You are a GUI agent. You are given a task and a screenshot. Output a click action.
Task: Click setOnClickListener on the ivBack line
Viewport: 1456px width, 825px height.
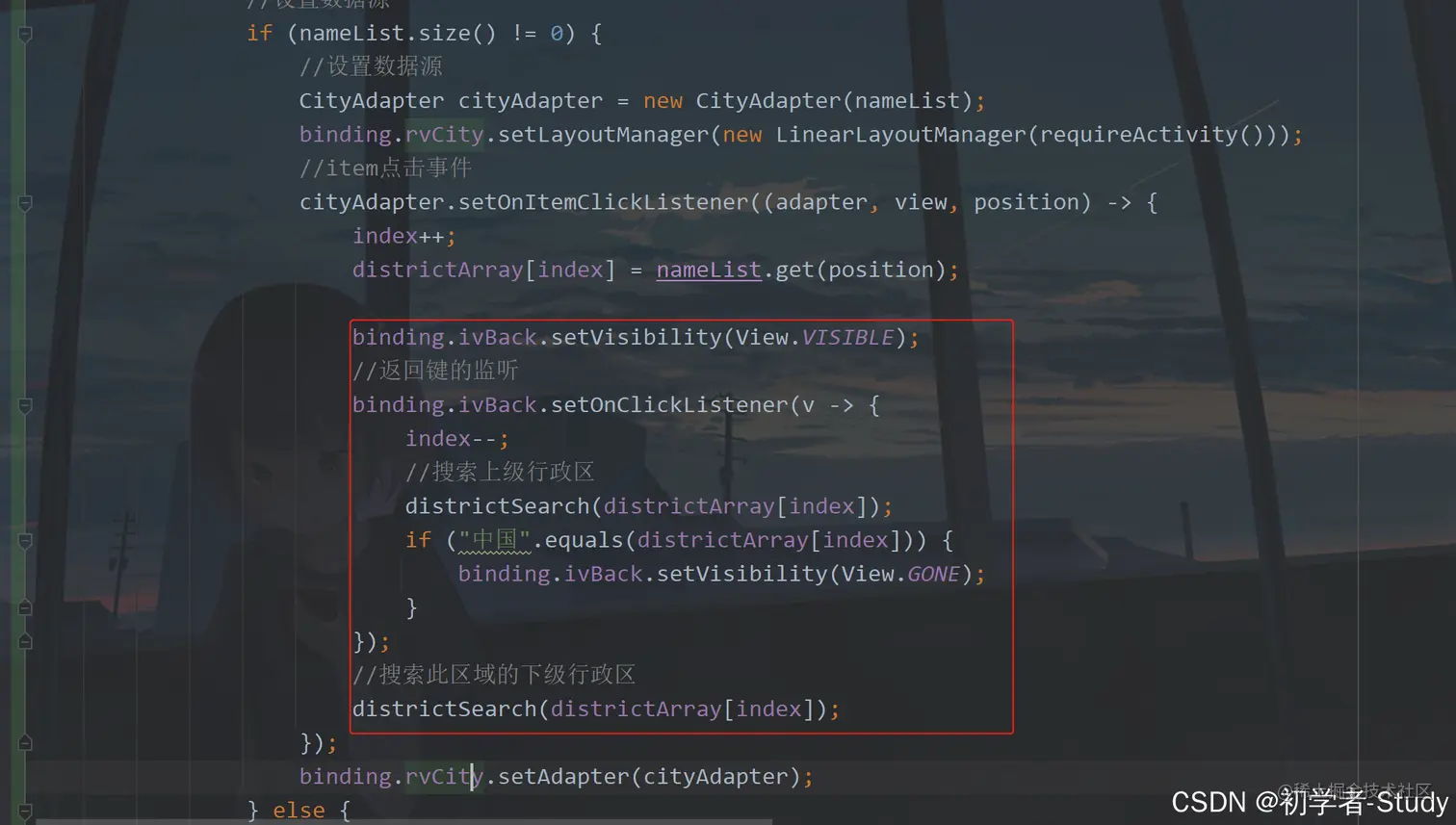coord(669,405)
